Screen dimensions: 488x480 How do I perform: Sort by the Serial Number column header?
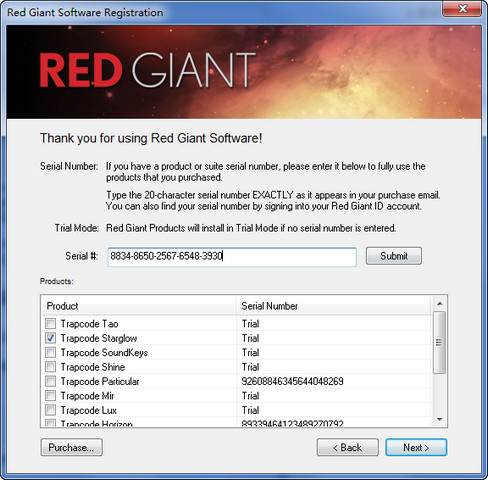334,306
